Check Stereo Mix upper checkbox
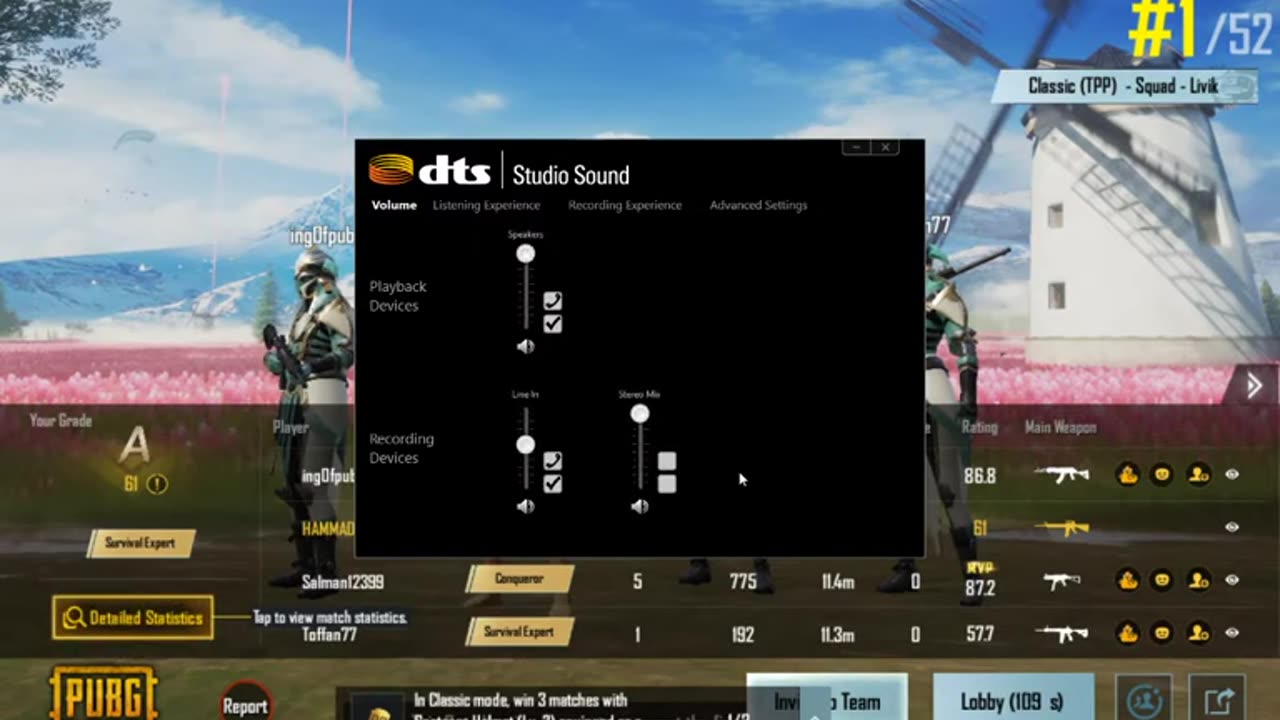Screen dimensions: 1280x720 point(667,461)
